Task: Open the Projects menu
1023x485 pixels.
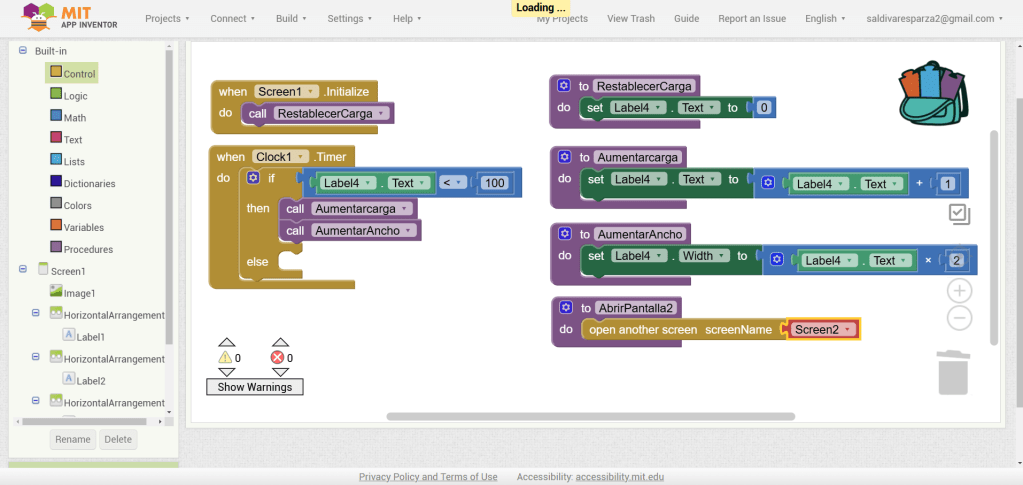Action: click(167, 18)
